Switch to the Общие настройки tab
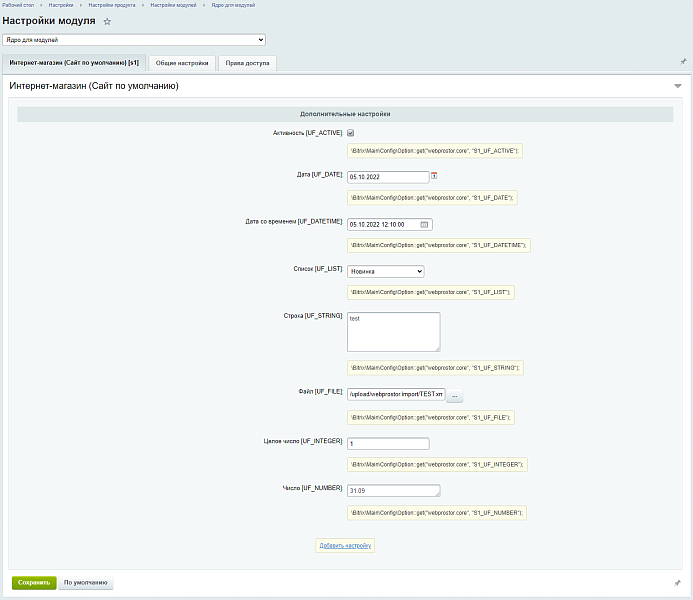Screen dimensions: 693x600 point(182,63)
